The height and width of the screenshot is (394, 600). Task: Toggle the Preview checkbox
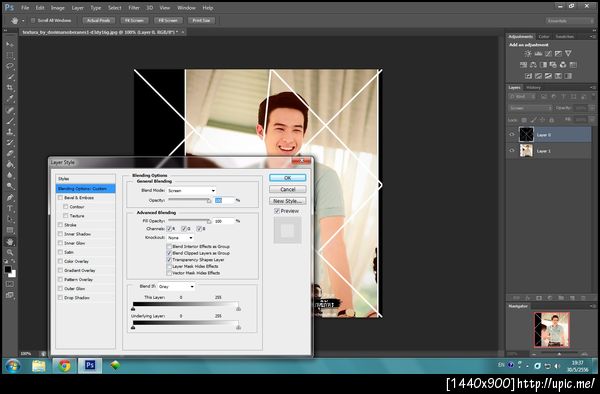(x=277, y=211)
